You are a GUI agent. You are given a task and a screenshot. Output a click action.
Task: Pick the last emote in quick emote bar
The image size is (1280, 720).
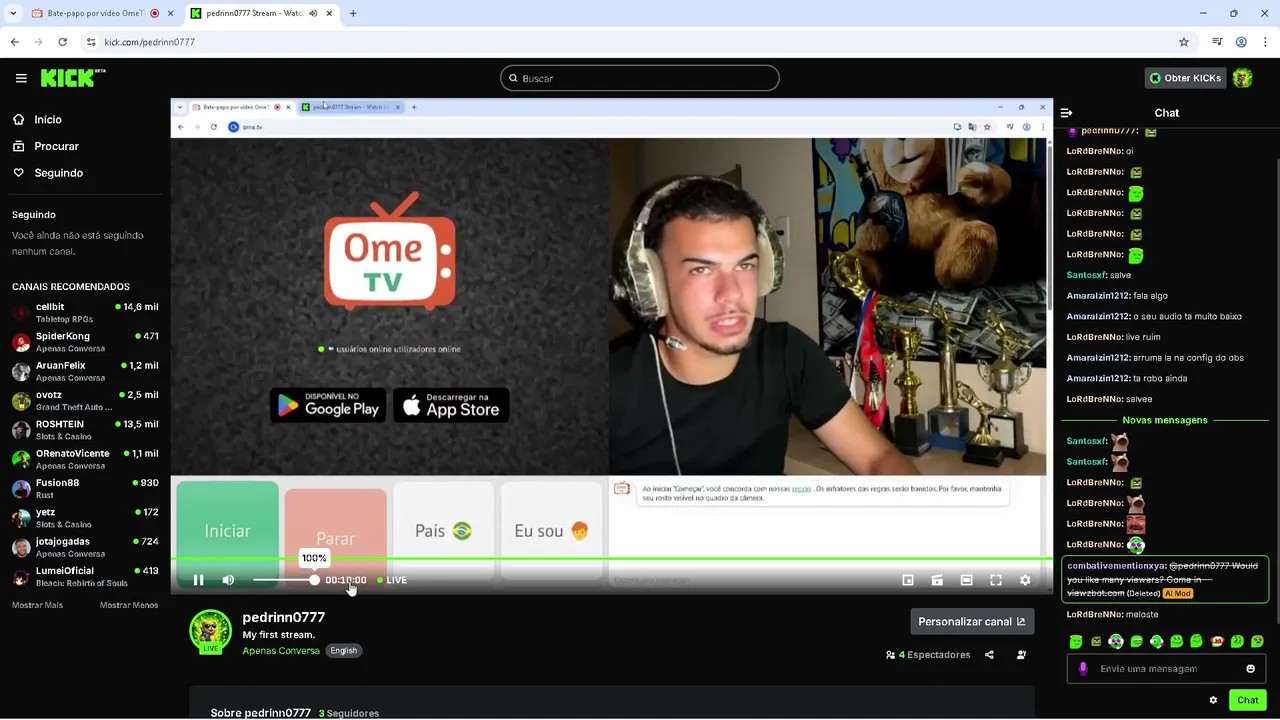[x=1257, y=641]
